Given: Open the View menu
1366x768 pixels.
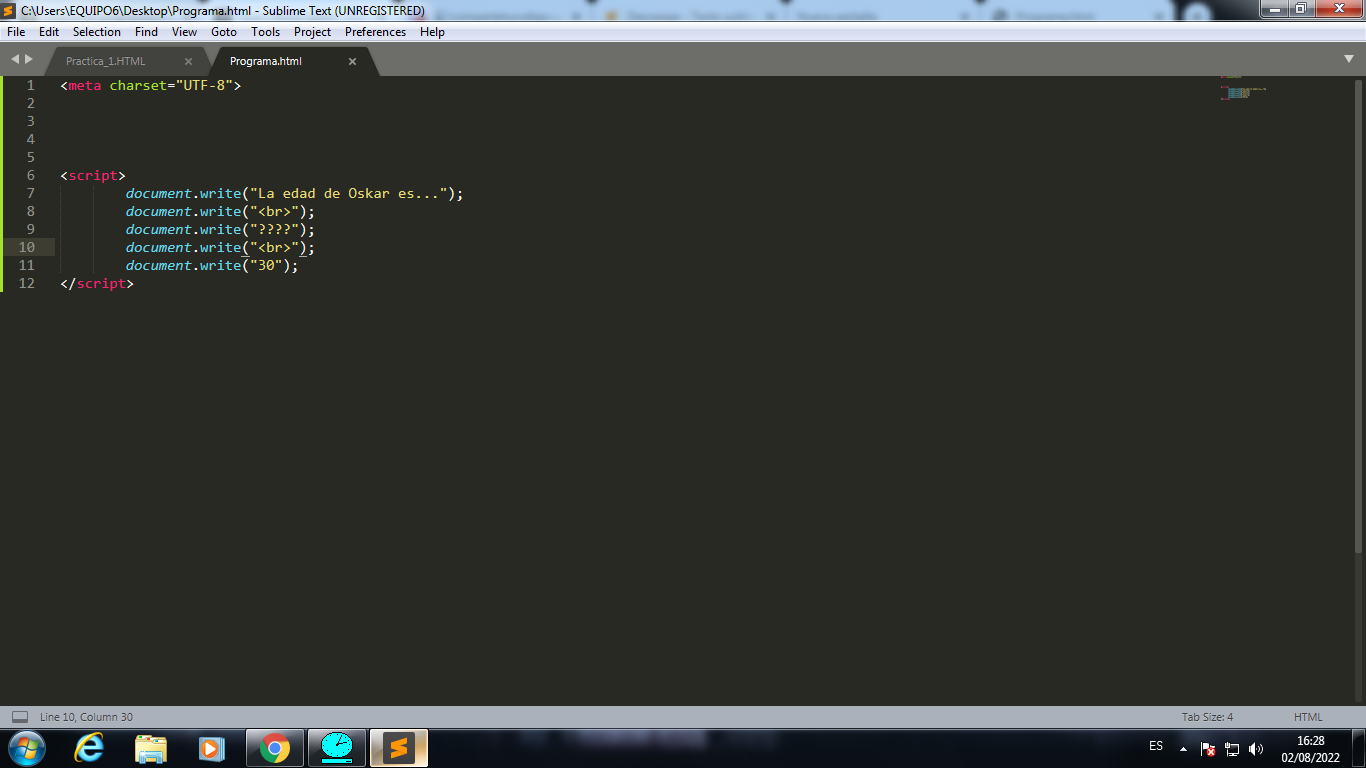Looking at the screenshot, I should tap(184, 32).
